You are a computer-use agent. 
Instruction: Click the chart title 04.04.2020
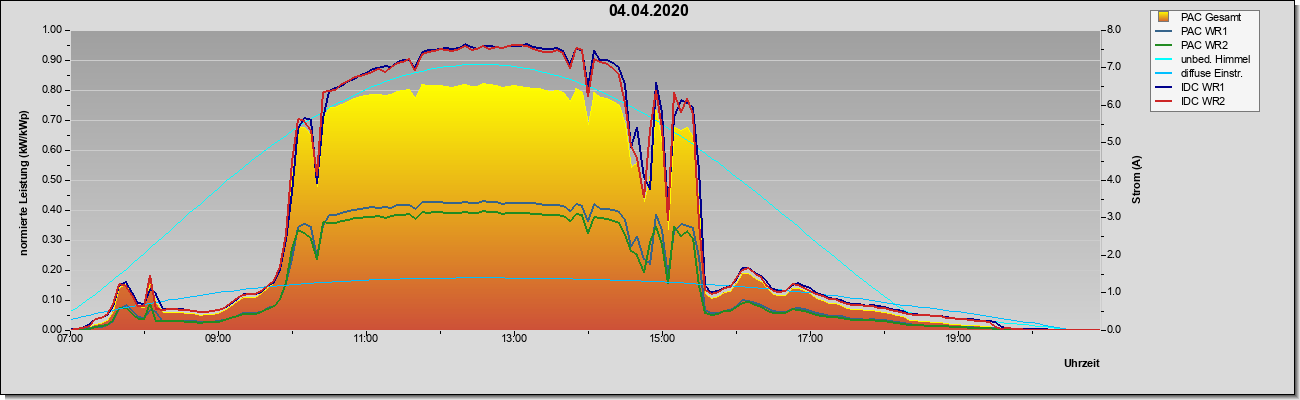[x=648, y=11]
